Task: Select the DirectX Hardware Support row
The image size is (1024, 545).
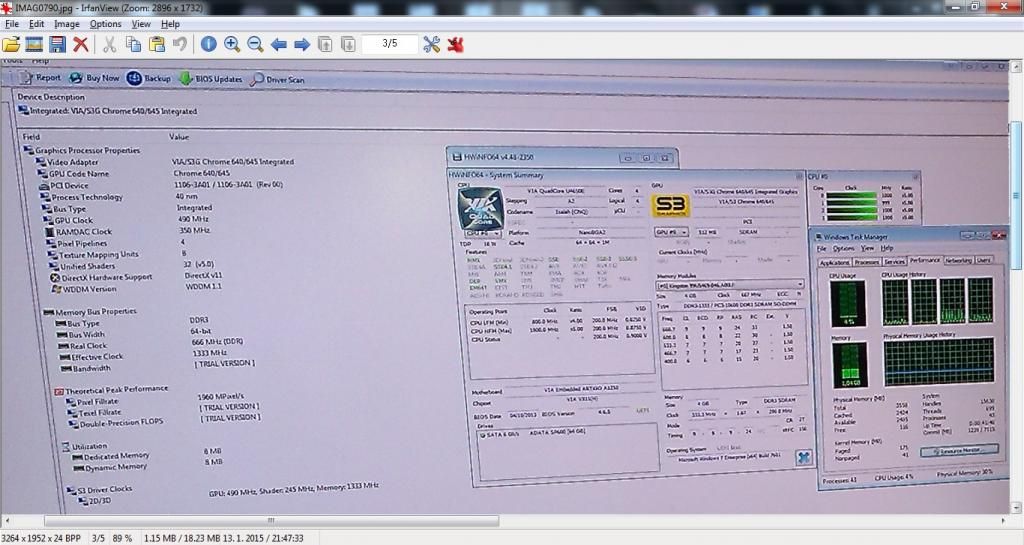Action: [101, 277]
